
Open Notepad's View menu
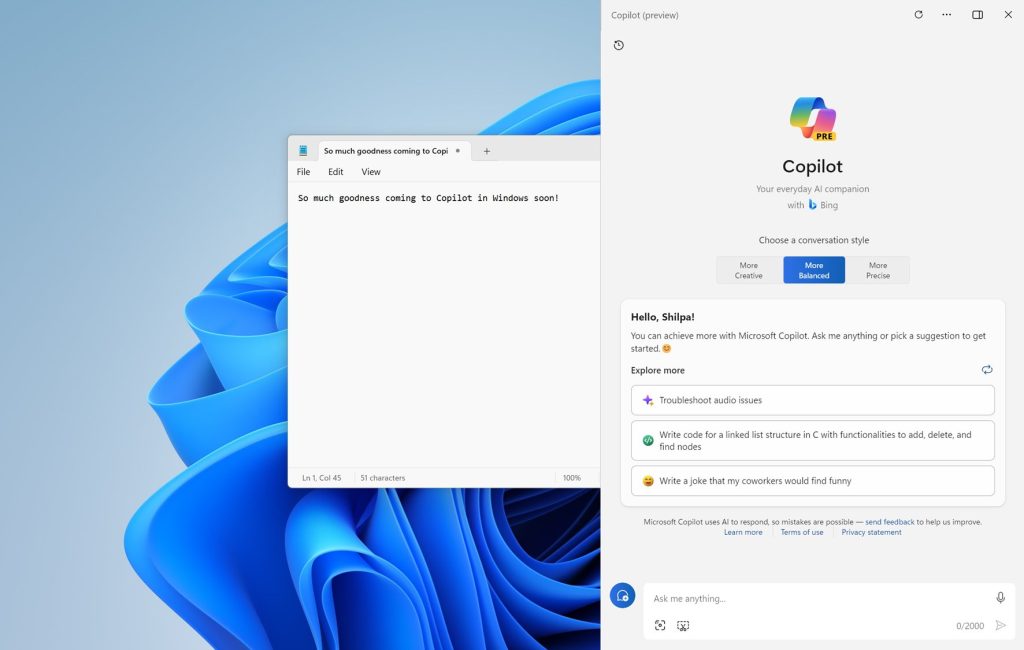(371, 171)
